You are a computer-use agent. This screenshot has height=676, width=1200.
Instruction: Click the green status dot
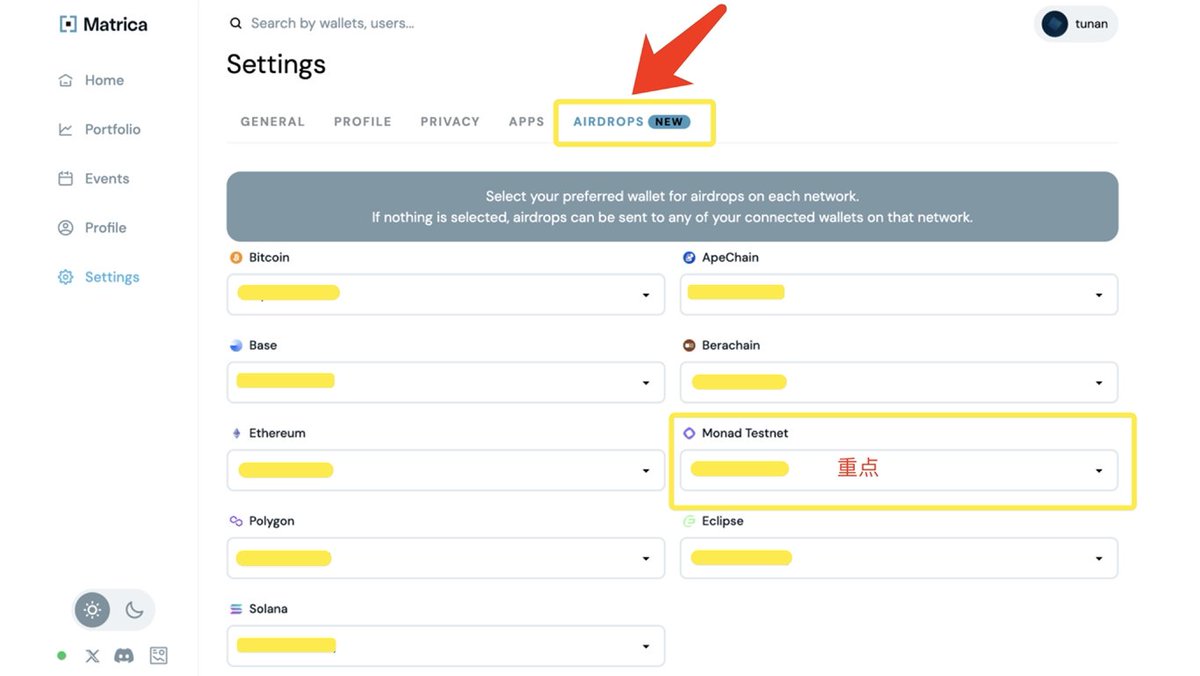(x=62, y=656)
